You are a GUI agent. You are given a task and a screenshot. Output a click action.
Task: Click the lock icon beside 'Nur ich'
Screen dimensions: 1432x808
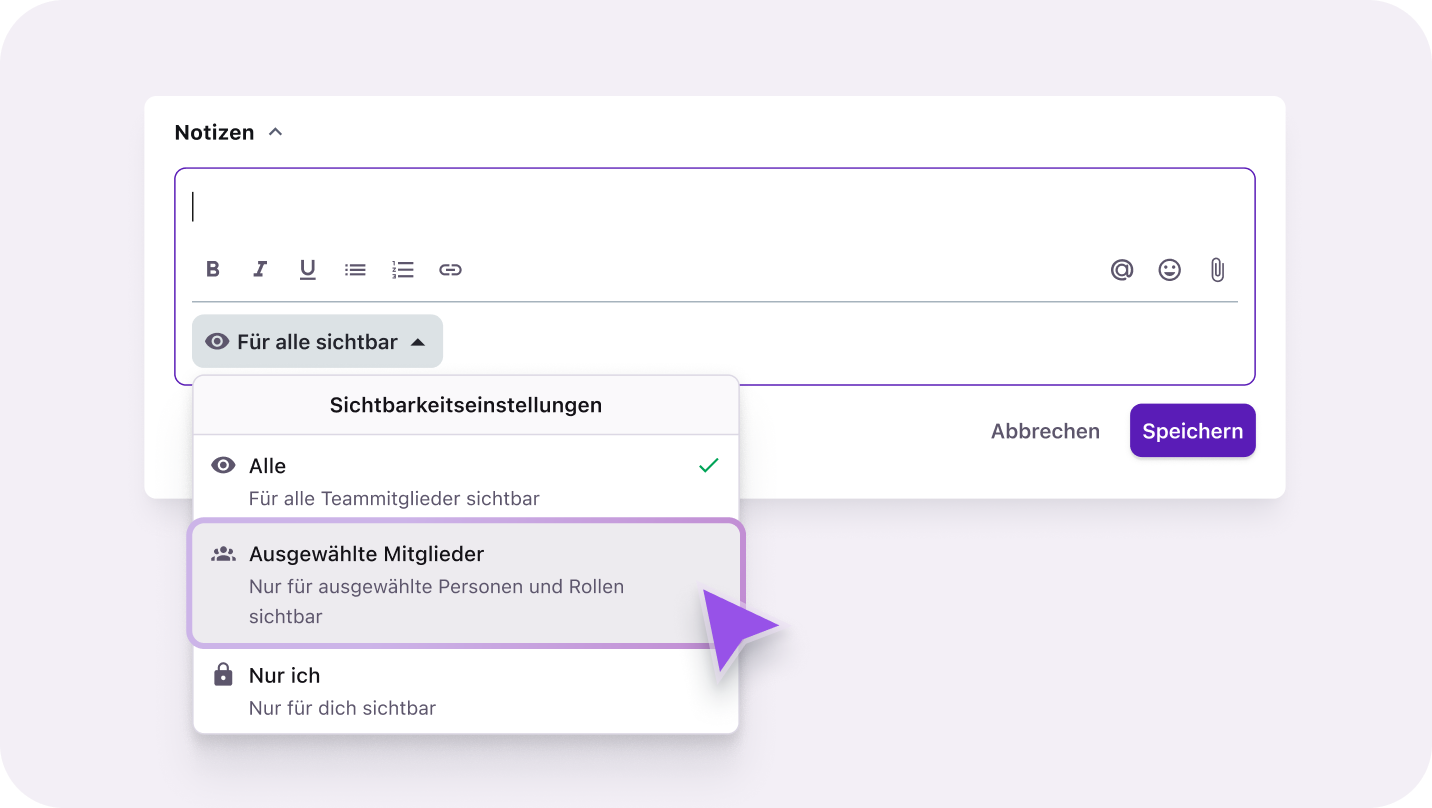pos(223,675)
